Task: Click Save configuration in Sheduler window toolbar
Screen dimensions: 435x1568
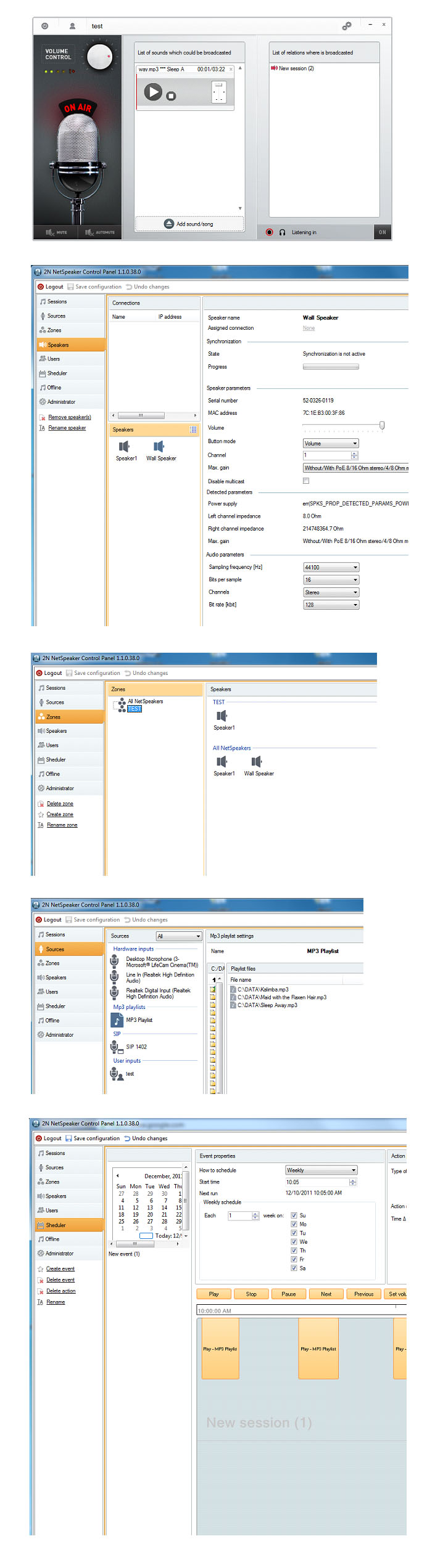Action: pyautogui.click(x=92, y=1138)
